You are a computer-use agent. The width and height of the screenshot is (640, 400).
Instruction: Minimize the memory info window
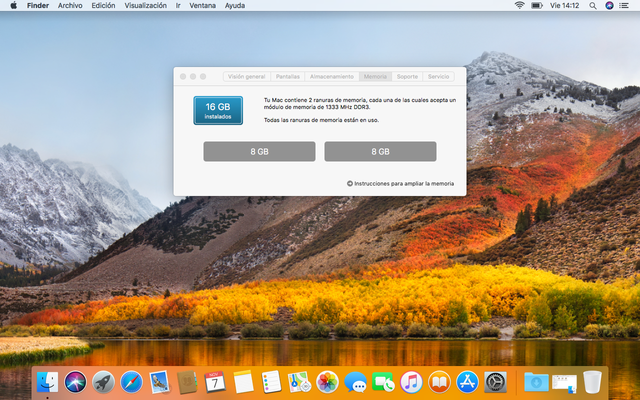pos(193,76)
